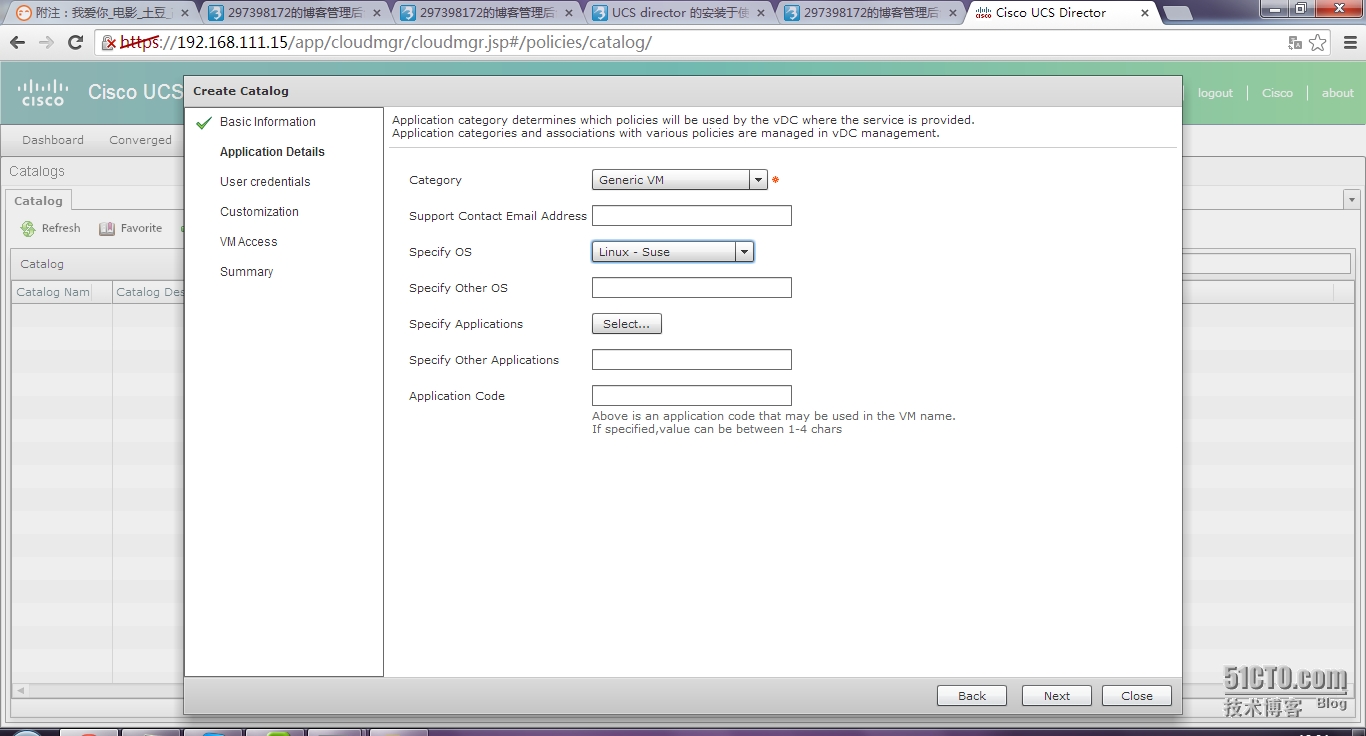Expand the dropdown arrow at right of Catalog panel
Viewport: 1366px width, 736px height.
(1351, 200)
